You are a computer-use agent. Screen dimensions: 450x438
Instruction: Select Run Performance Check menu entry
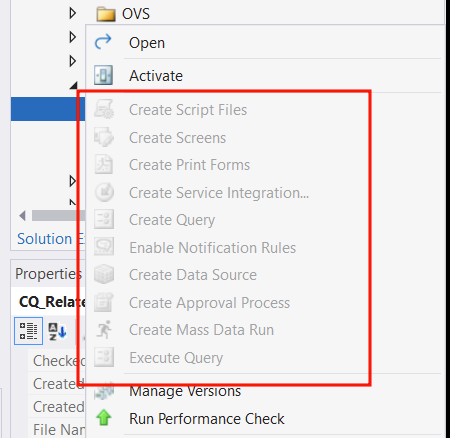tap(207, 419)
